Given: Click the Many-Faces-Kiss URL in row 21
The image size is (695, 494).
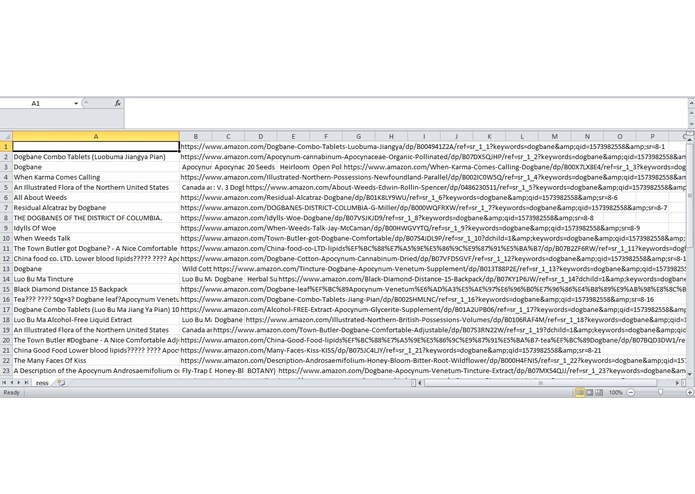Looking at the screenshot, I should [390, 350].
